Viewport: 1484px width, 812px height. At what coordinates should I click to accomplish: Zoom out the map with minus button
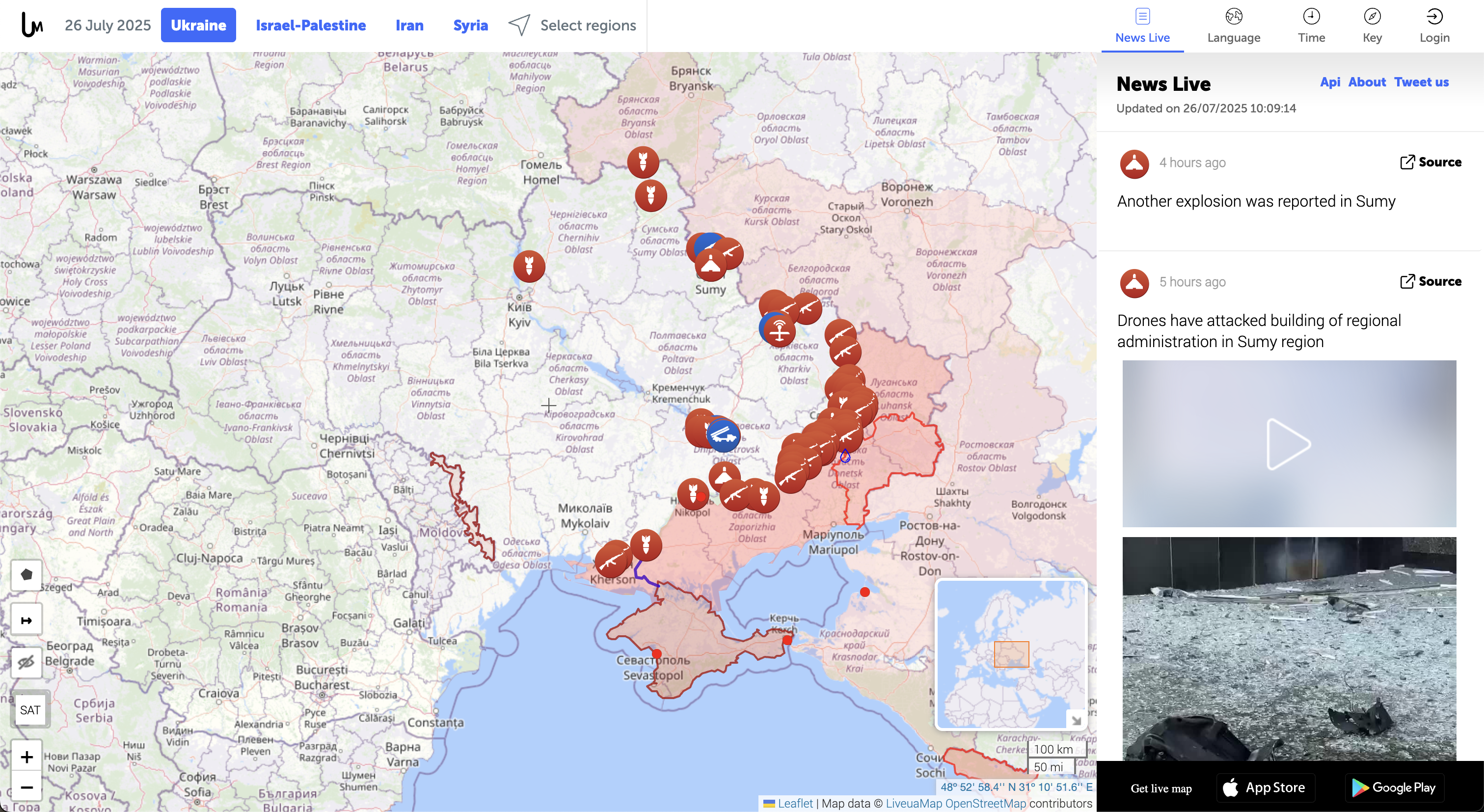coord(27,786)
